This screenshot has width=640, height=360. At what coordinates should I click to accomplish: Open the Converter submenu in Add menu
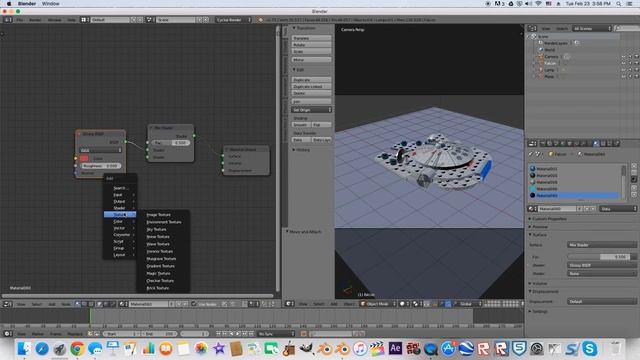[120, 235]
